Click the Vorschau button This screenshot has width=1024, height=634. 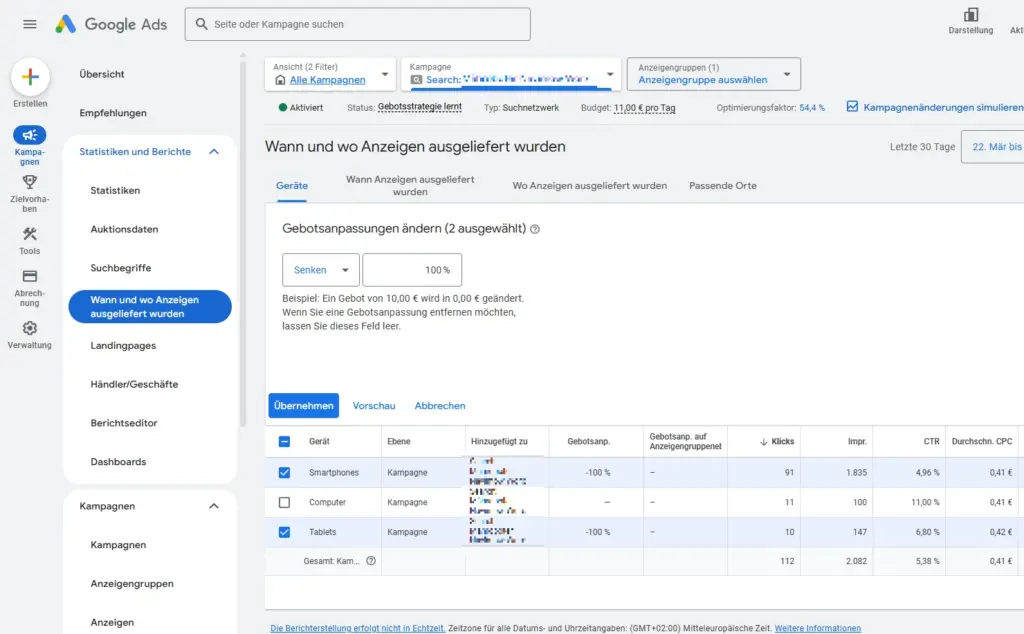click(x=374, y=405)
